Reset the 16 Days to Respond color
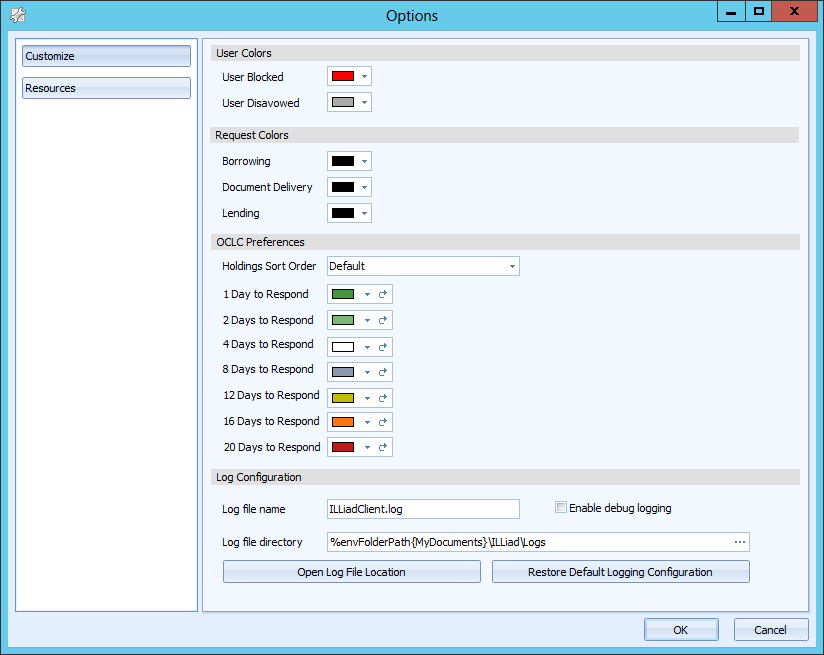This screenshot has height=655, width=824. coord(384,421)
